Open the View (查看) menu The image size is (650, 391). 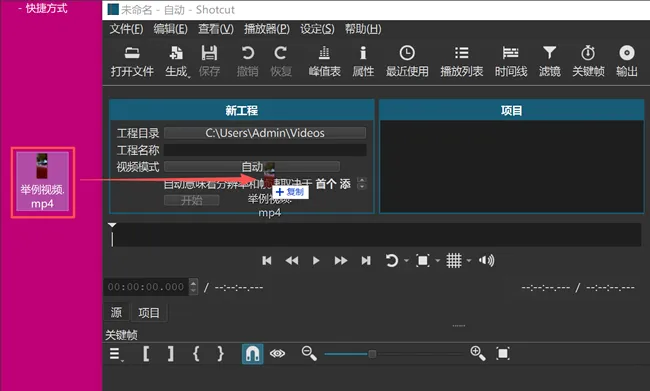pos(216,29)
